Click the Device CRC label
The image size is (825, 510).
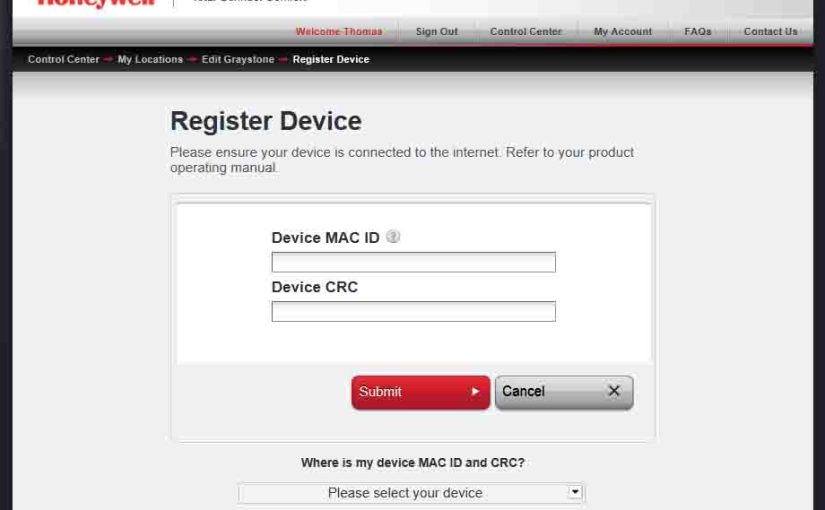(x=315, y=287)
